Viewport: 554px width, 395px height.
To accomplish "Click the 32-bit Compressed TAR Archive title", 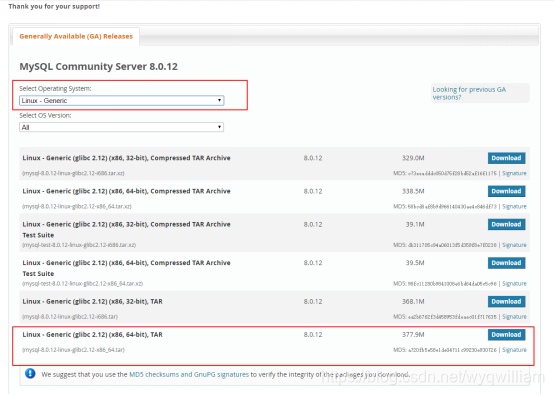I will click(x=126, y=158).
